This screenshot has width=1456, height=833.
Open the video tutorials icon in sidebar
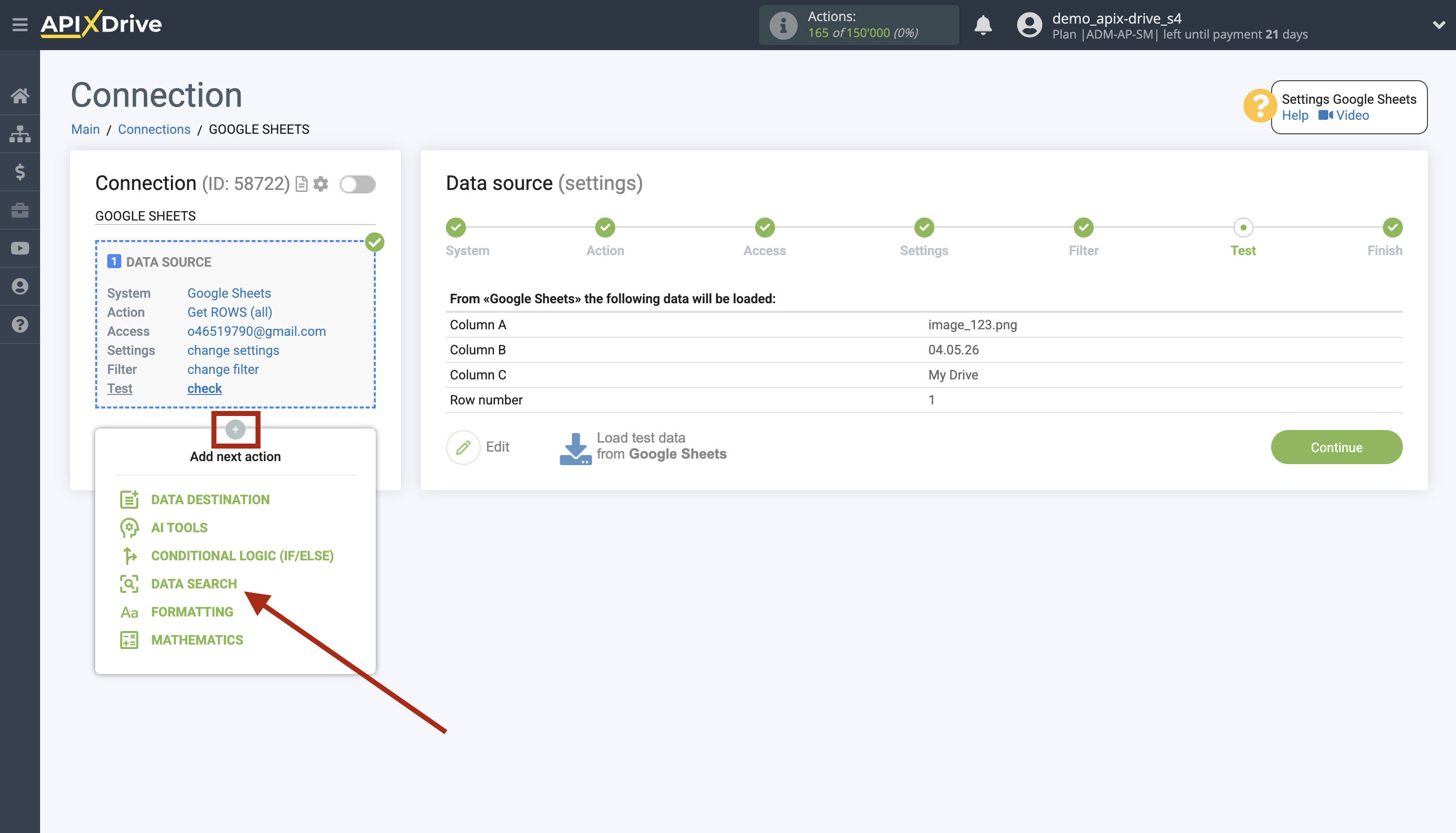point(20,248)
